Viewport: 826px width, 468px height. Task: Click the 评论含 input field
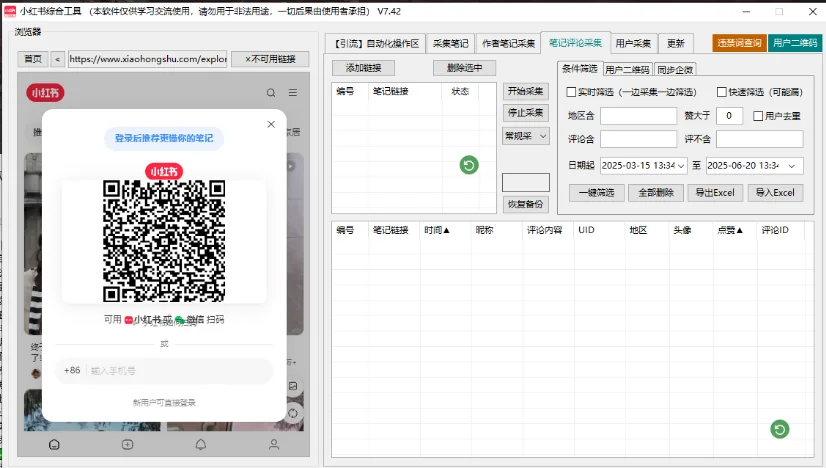(638, 139)
